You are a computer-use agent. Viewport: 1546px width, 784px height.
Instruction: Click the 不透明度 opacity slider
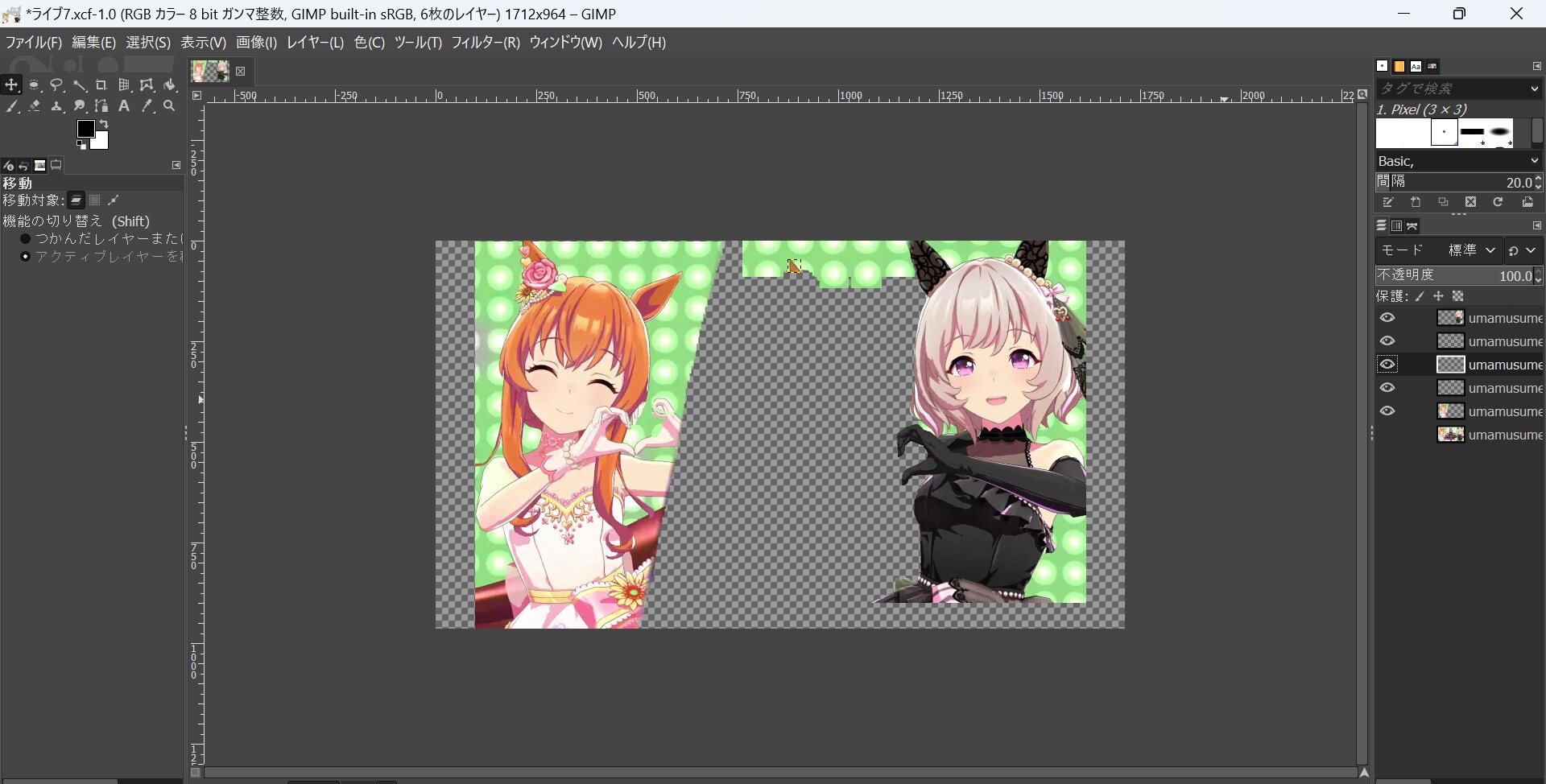click(1458, 275)
